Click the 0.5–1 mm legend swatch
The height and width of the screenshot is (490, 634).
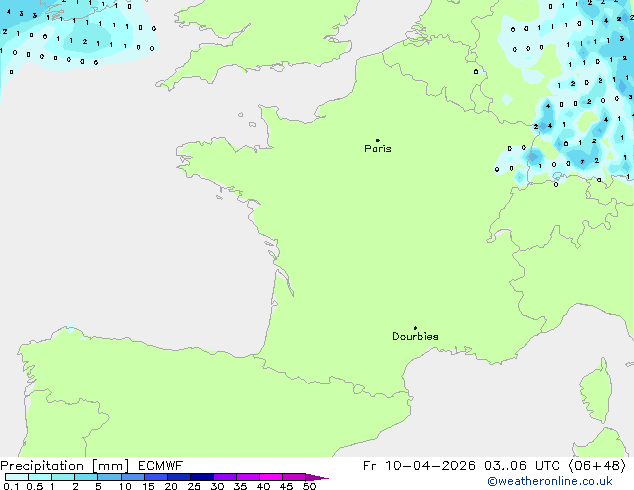coord(40,477)
